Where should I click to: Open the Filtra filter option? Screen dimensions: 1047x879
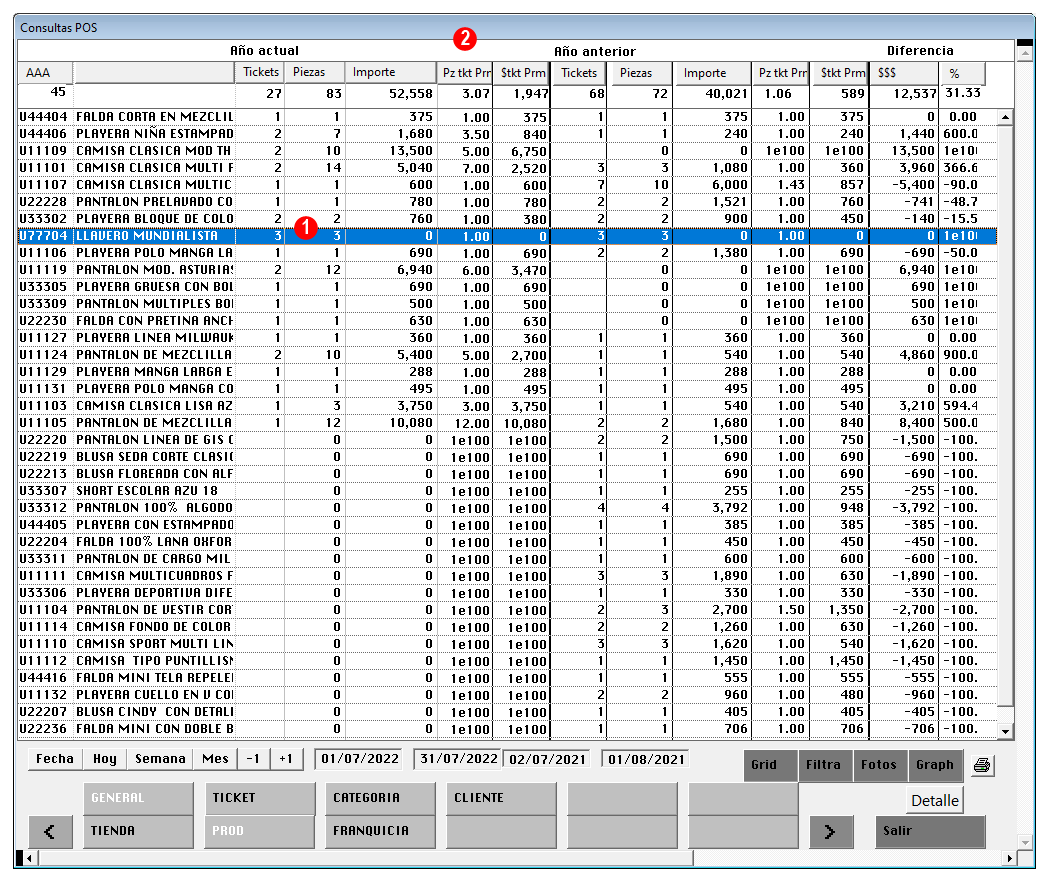(825, 765)
